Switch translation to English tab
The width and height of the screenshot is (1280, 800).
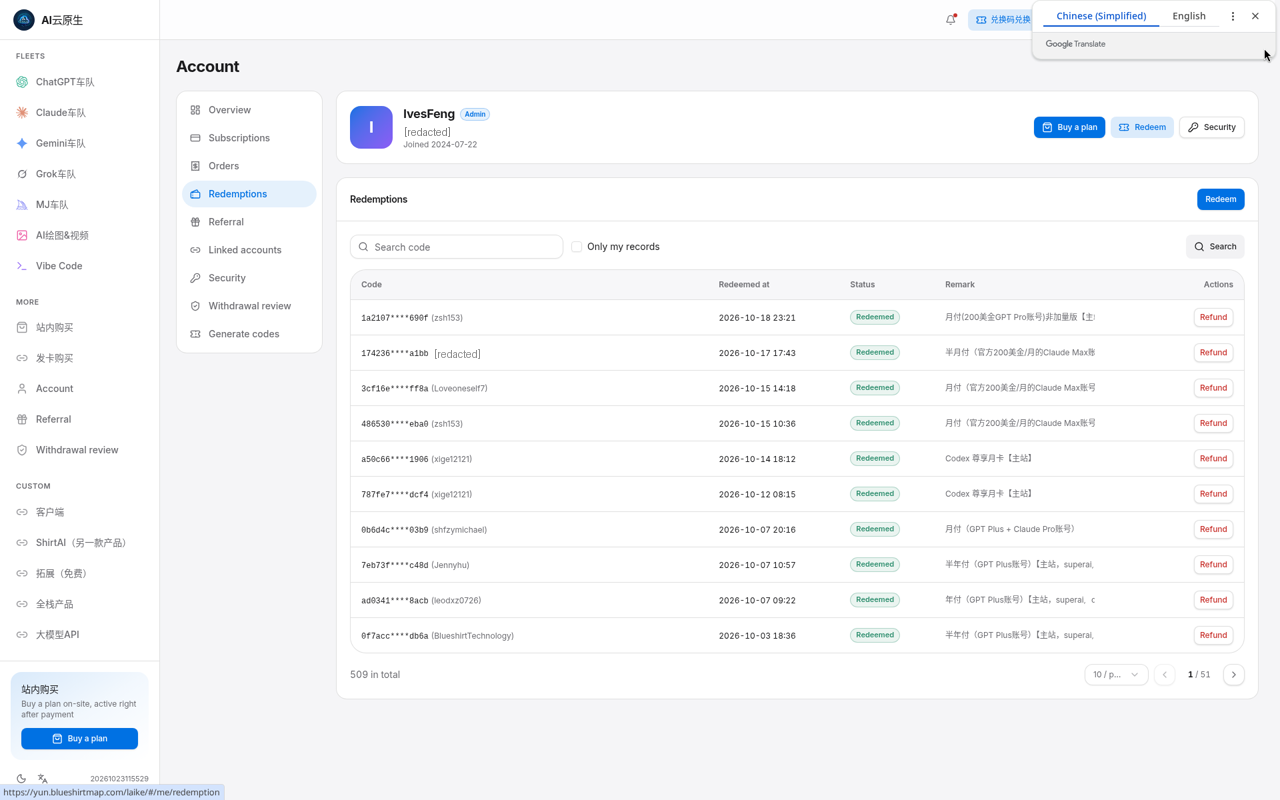tap(1189, 16)
